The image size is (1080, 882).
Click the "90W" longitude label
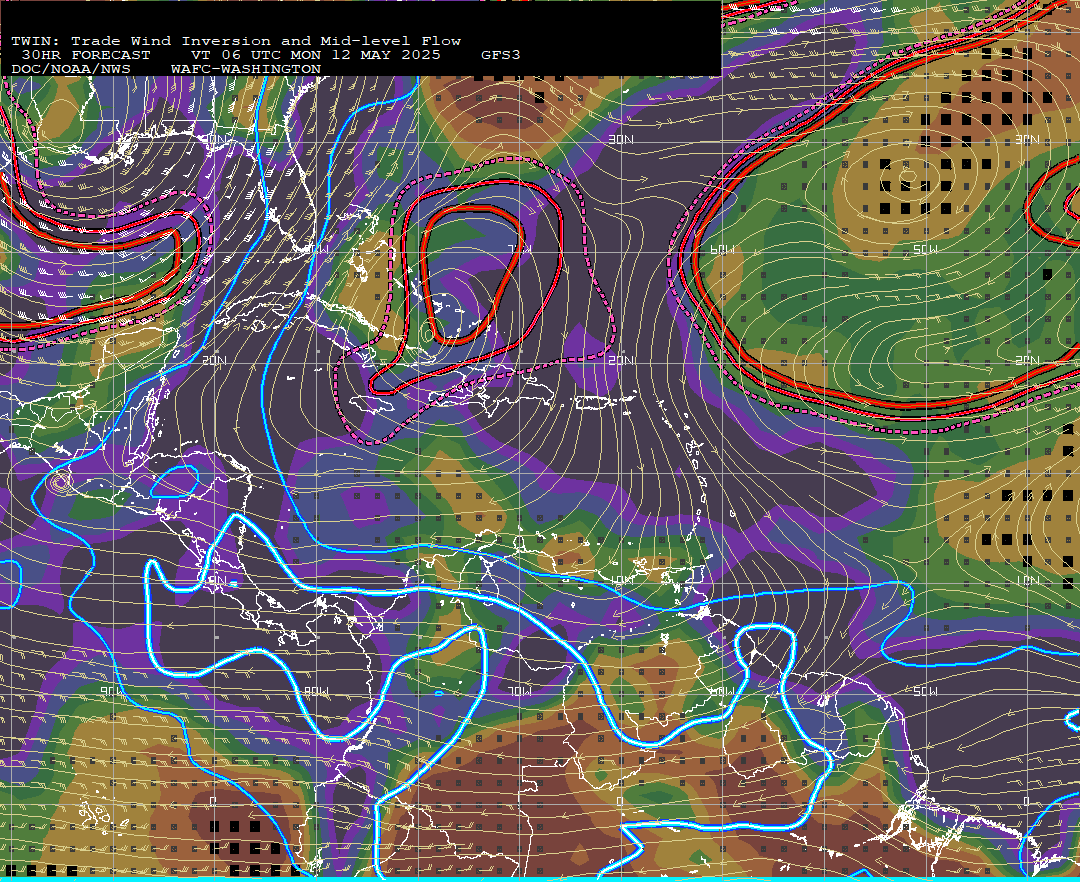pyautogui.click(x=112, y=691)
